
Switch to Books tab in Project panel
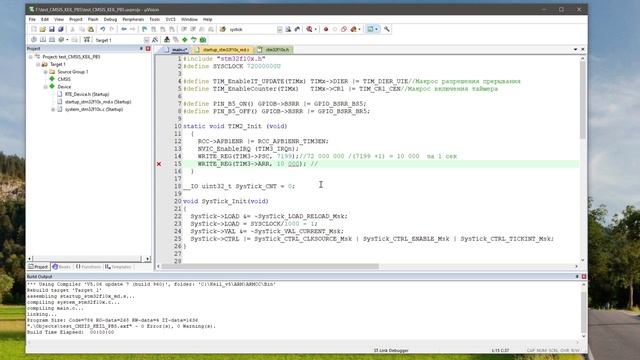(x=62, y=267)
